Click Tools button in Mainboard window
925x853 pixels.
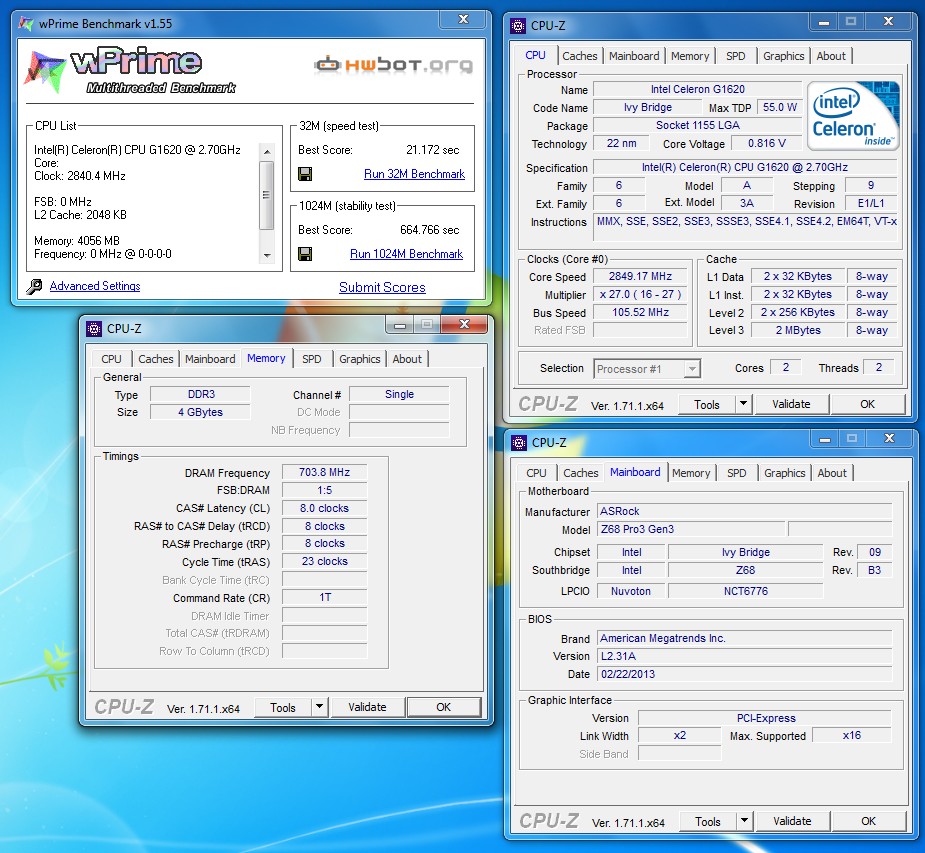708,821
